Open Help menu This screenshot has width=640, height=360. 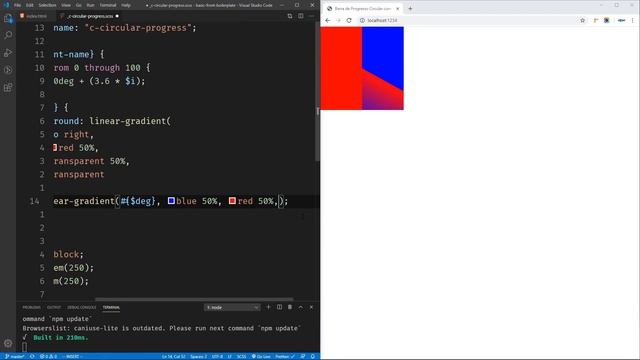(x=126, y=5)
